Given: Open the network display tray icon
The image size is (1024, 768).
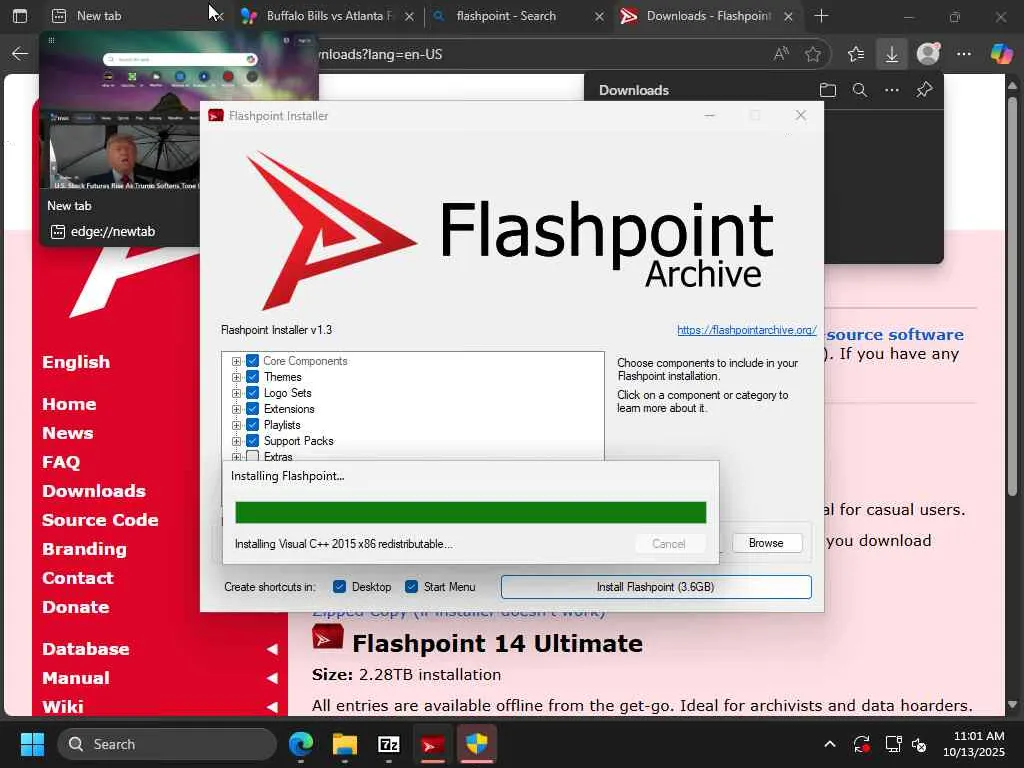Looking at the screenshot, I should click(x=893, y=744).
